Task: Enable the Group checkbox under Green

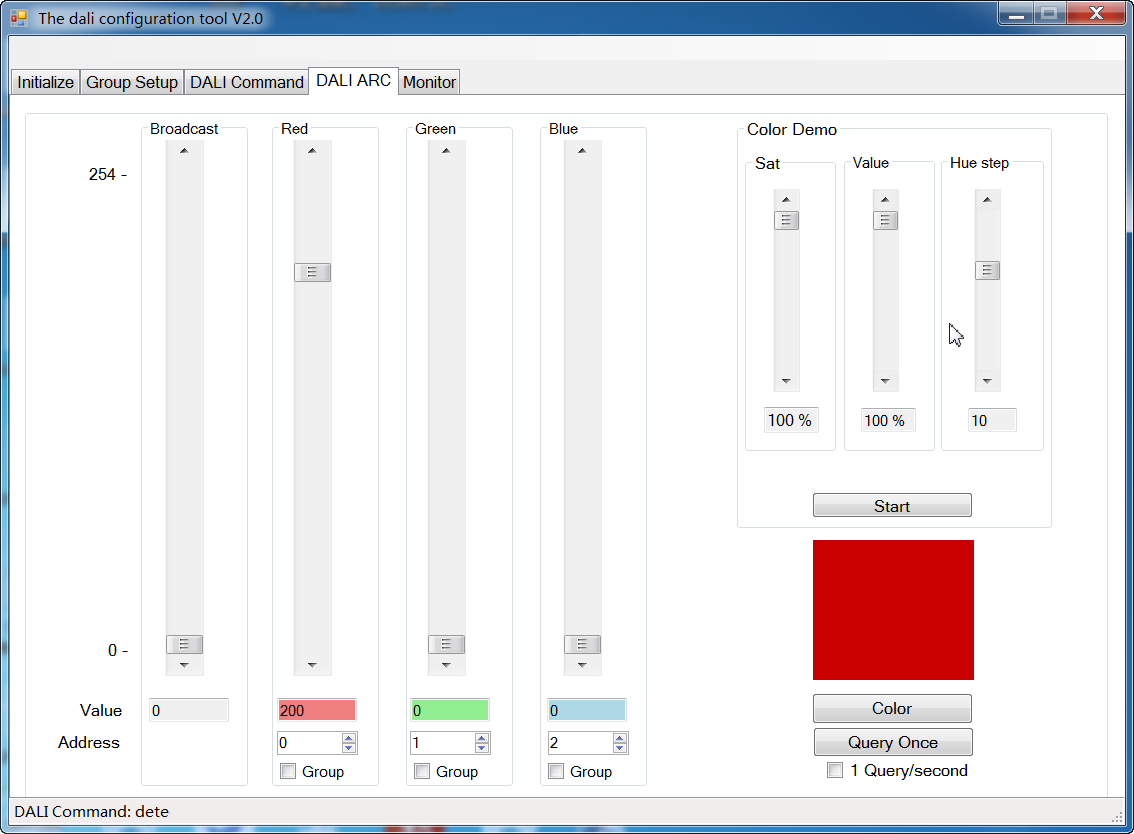Action: click(x=422, y=771)
